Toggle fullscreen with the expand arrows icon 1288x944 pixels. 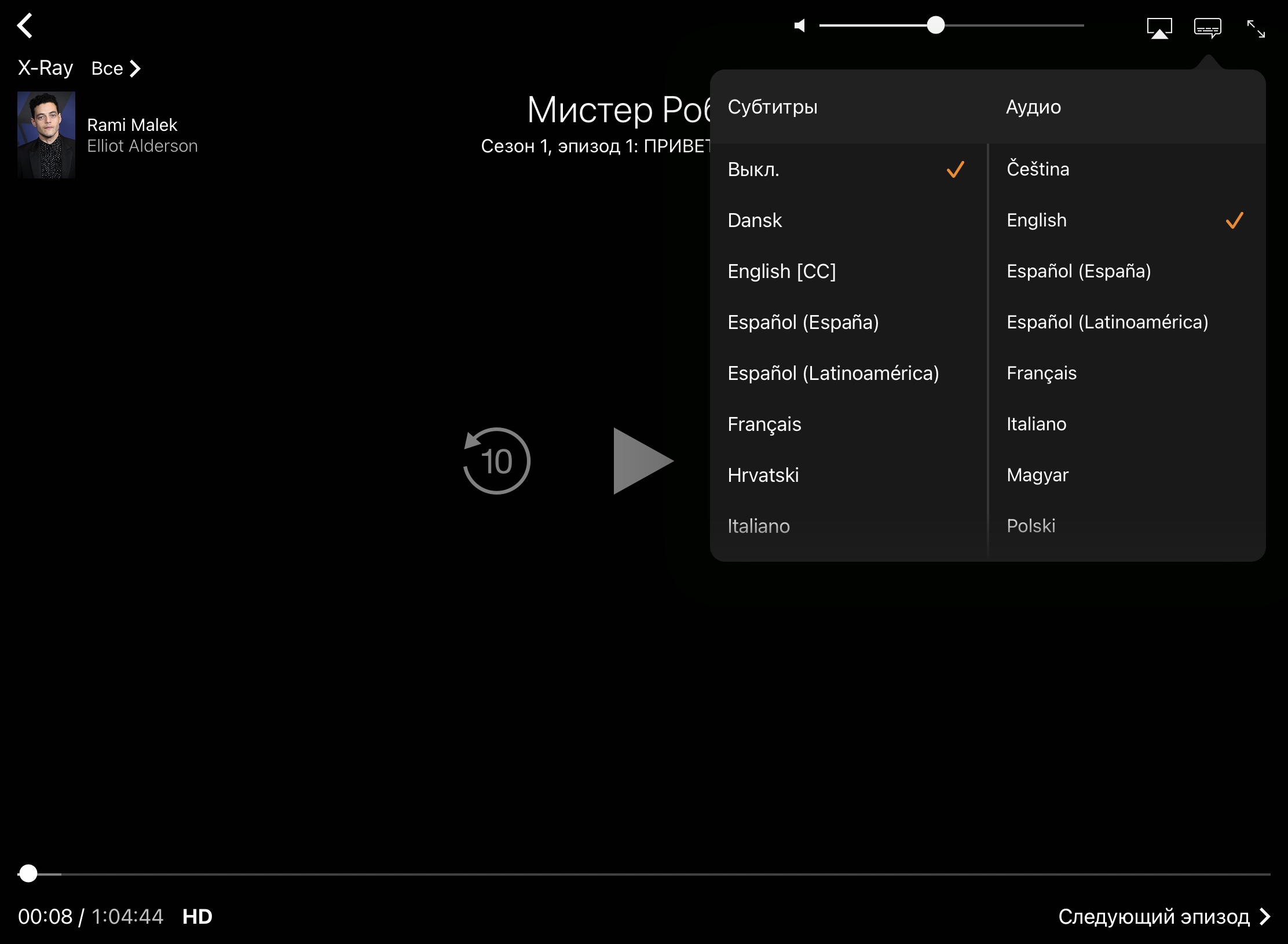1256,28
